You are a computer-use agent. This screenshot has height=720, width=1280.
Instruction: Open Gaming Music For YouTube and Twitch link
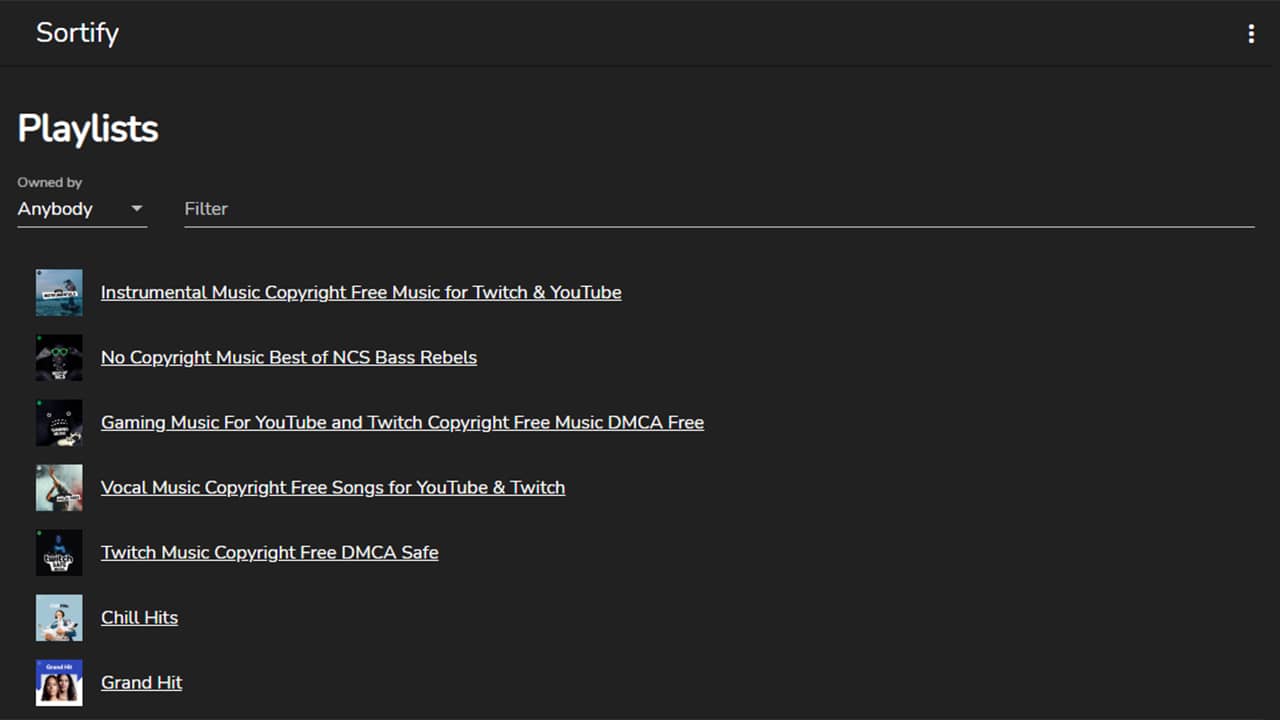coord(402,422)
